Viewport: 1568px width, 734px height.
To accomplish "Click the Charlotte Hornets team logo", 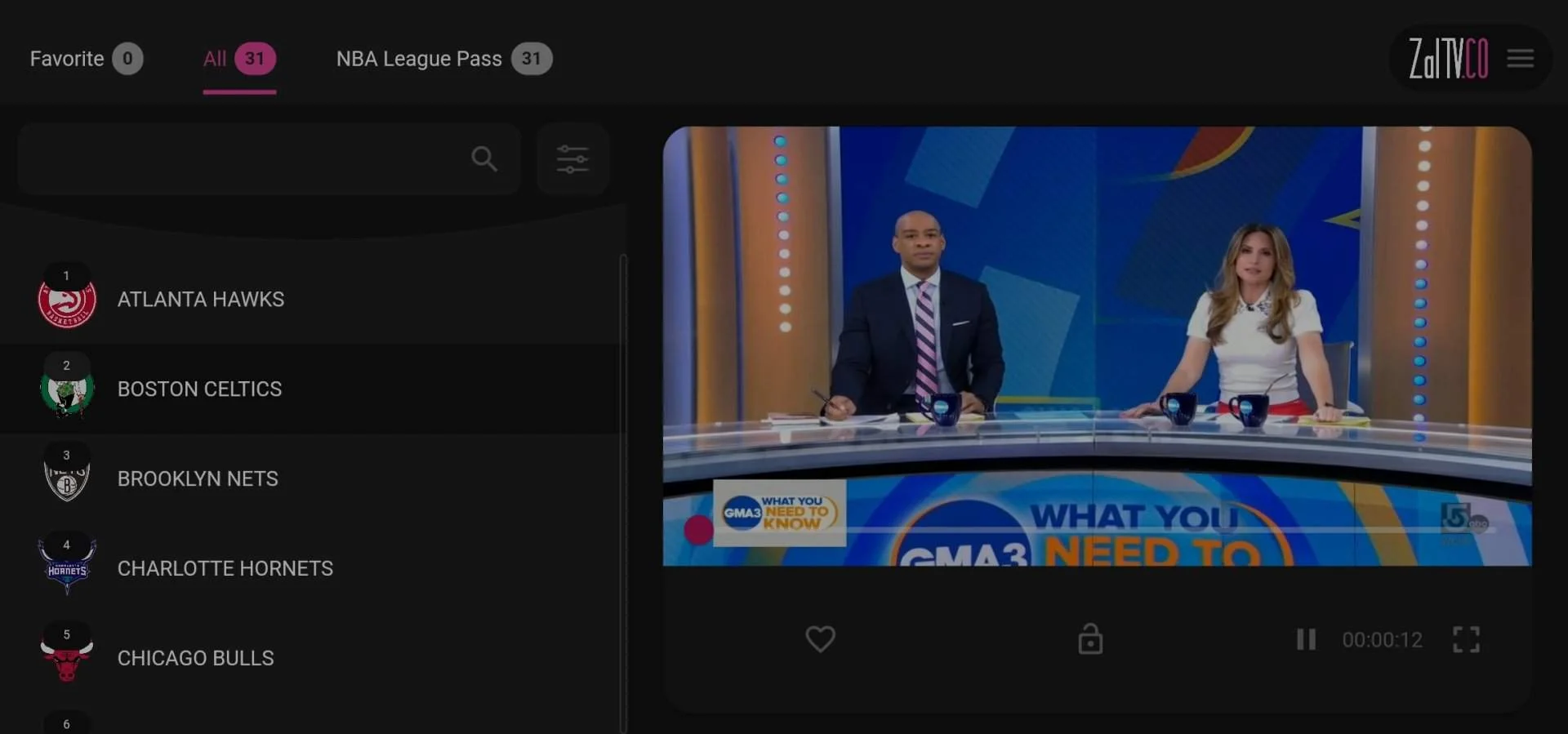I will tap(67, 567).
